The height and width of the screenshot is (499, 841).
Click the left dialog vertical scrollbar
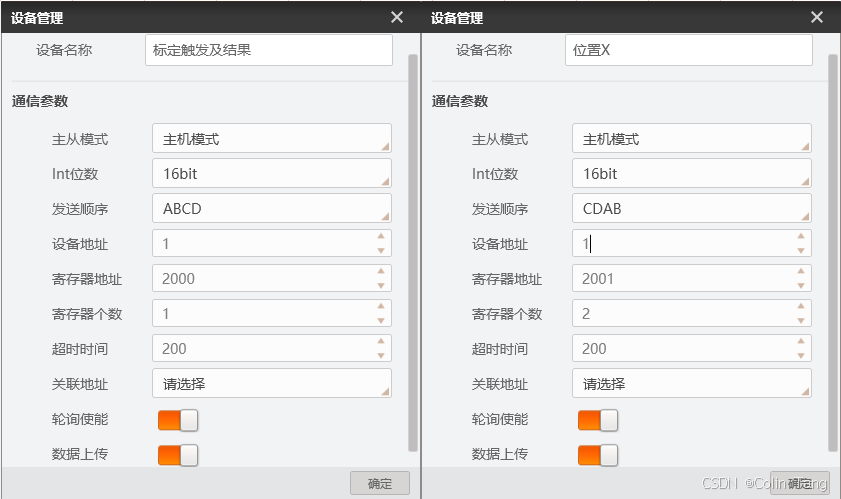pyautogui.click(x=413, y=252)
